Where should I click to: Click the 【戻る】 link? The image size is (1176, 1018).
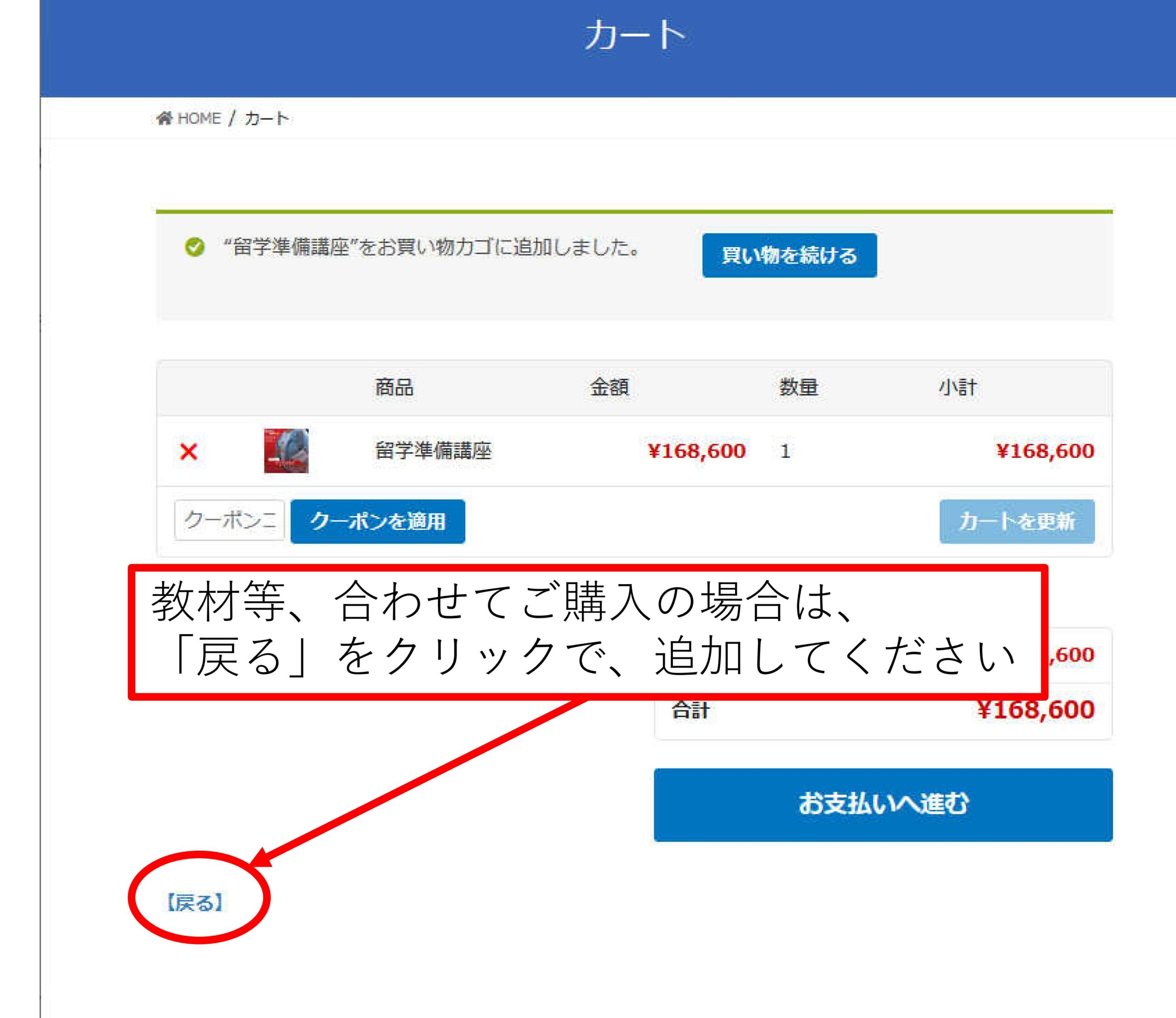[x=195, y=902]
